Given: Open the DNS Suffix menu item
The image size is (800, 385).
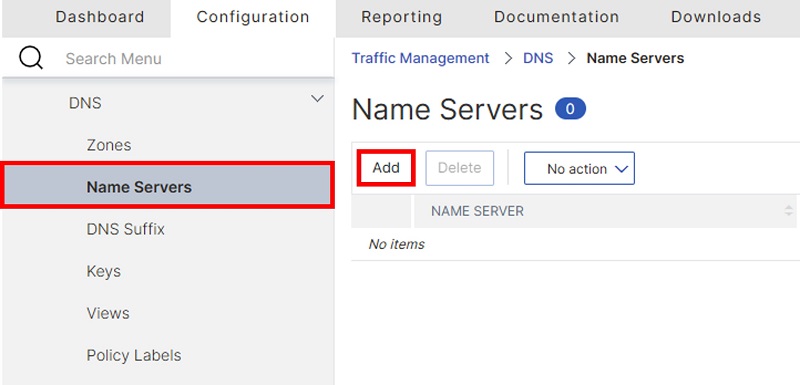Looking at the screenshot, I should (126, 229).
